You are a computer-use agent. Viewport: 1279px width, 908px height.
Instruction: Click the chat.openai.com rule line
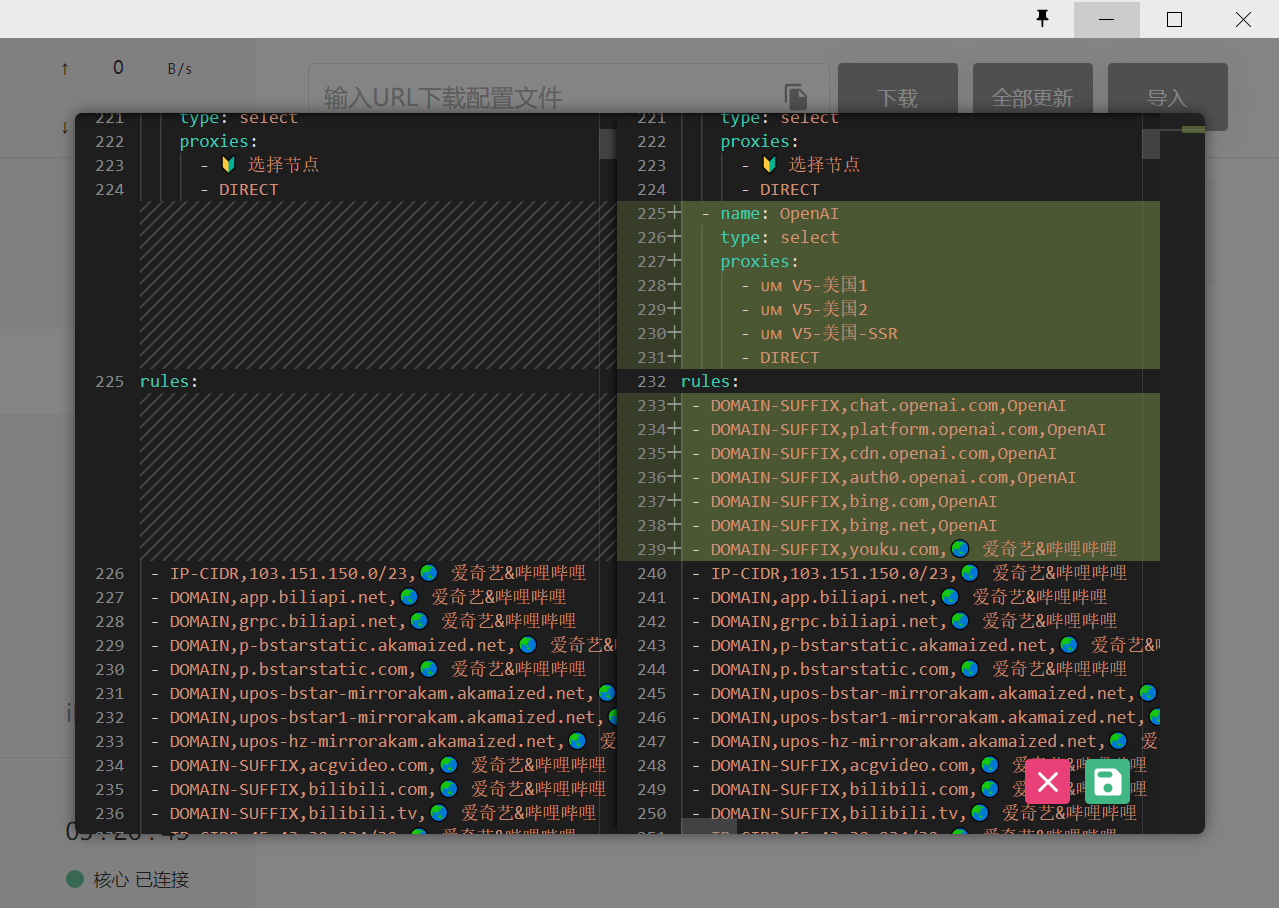click(879, 405)
